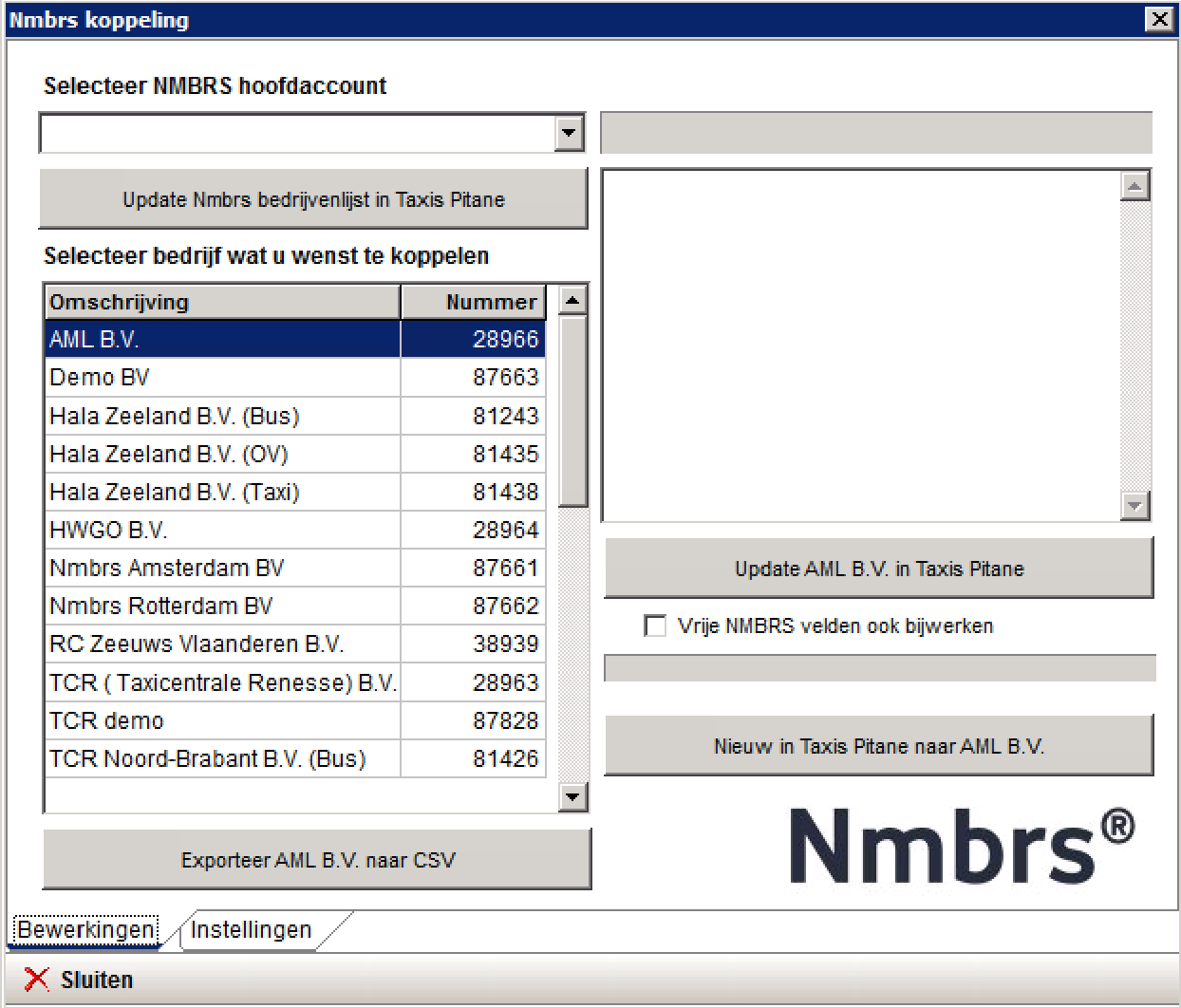Viewport: 1181px width, 1008px height.
Task: Select the Nmbrs Amsterdam BV row
Action: click(295, 568)
